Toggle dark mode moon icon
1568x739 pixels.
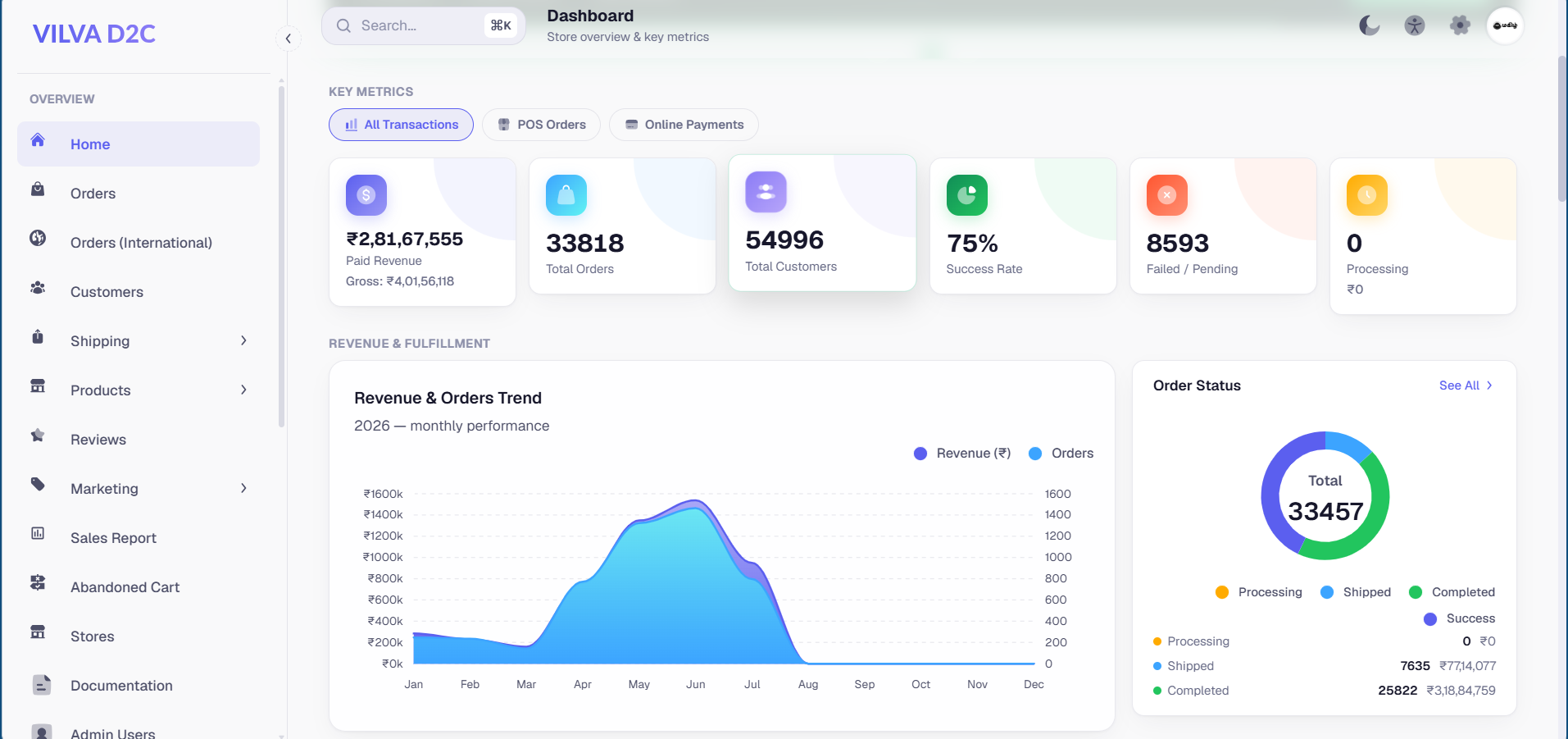[x=1370, y=25]
